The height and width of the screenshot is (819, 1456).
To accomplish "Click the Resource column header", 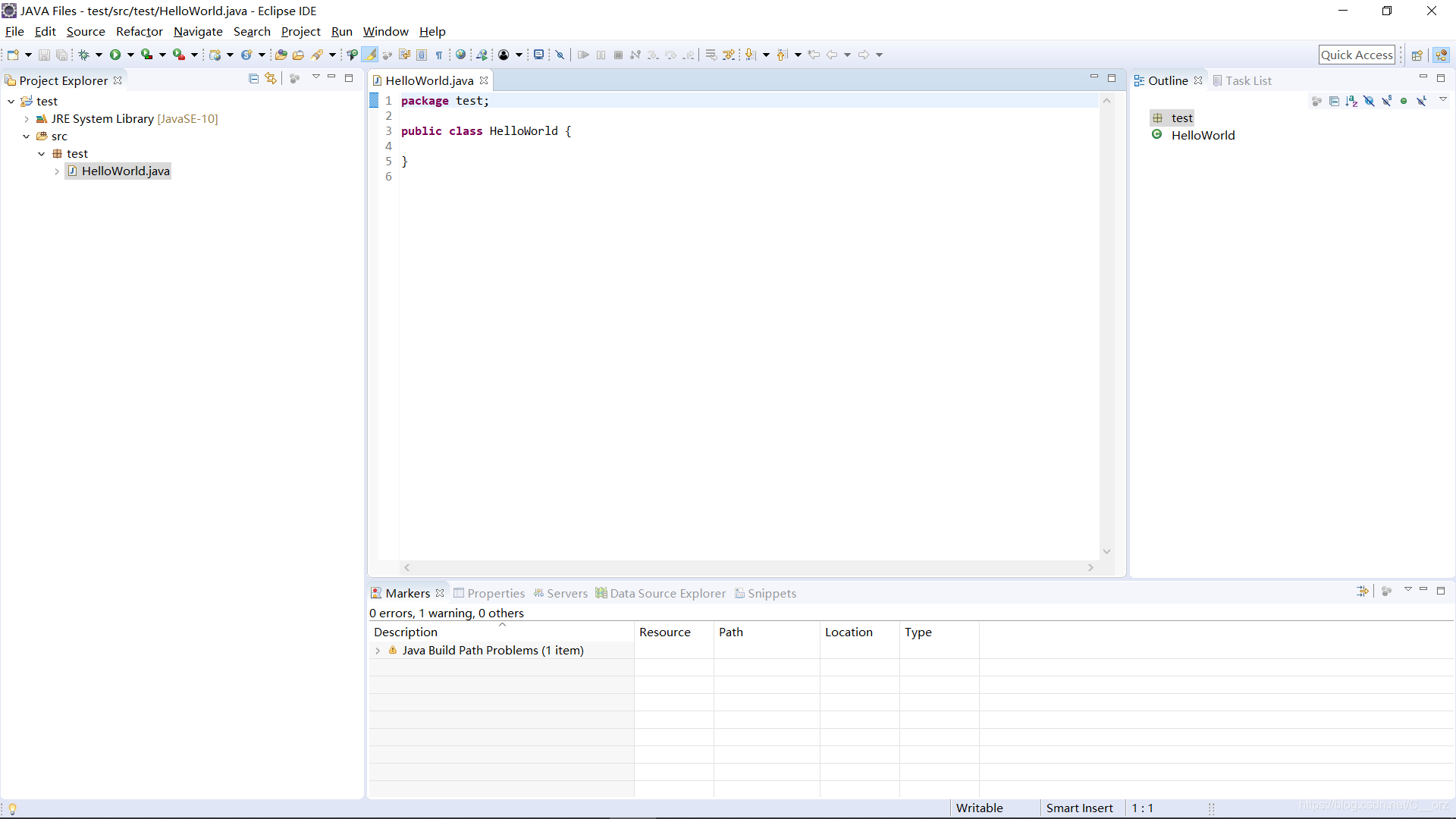I will click(x=673, y=632).
